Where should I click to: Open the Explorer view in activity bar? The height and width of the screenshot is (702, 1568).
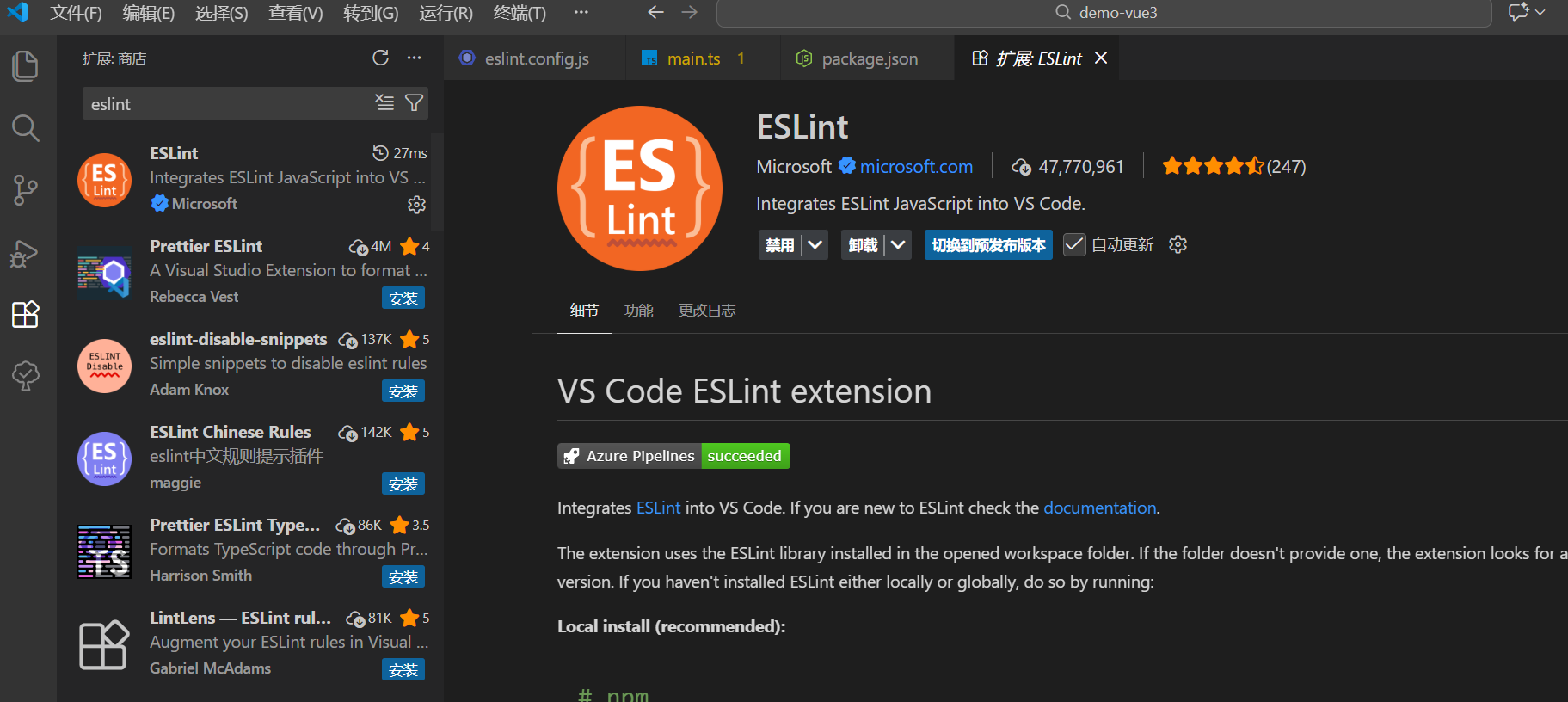tap(25, 66)
